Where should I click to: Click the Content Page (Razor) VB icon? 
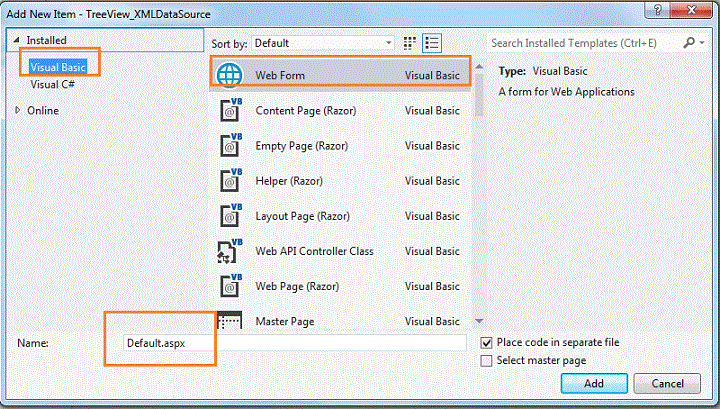pos(231,110)
